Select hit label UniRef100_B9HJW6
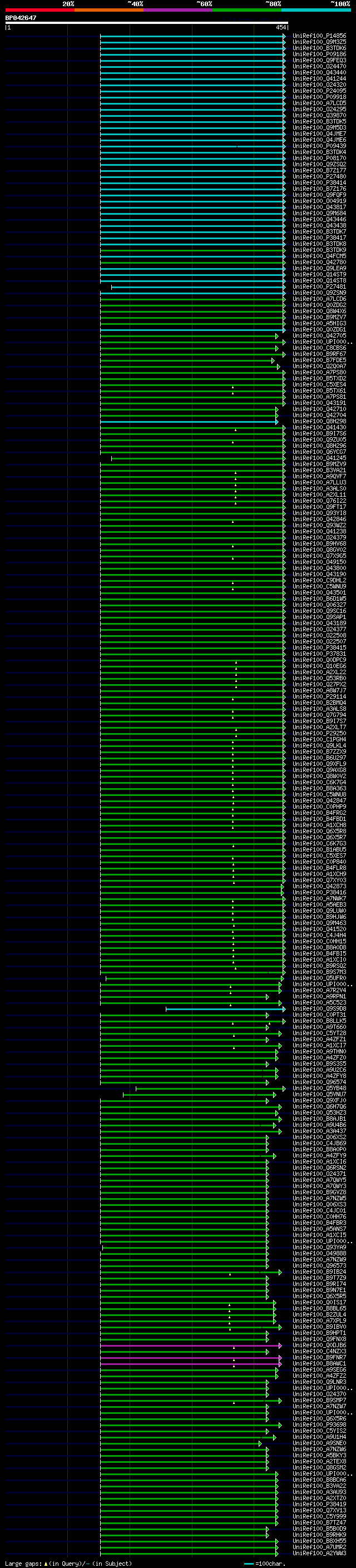The width and height of the screenshot is (356, 1568). coord(319,917)
